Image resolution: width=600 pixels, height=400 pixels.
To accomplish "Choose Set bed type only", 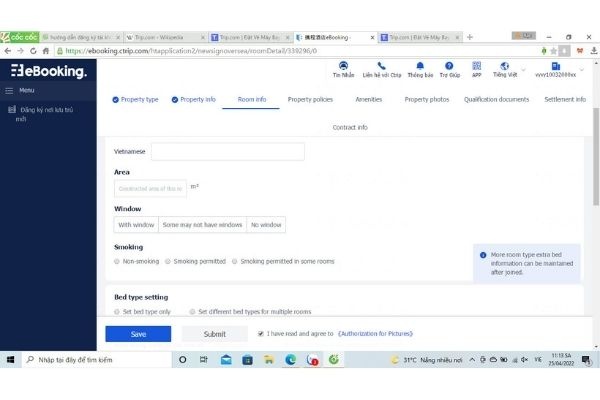I will [x=117, y=312].
